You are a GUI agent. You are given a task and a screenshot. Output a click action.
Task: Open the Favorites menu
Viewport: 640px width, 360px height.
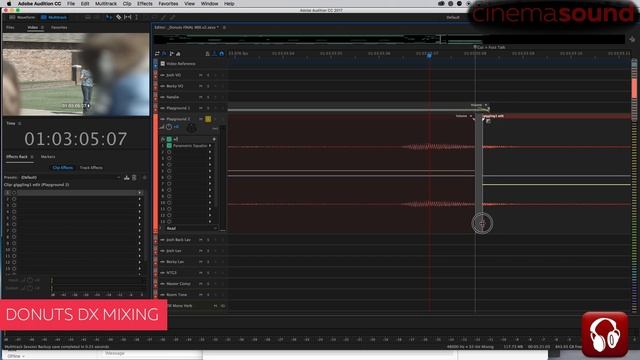(x=168, y=4)
